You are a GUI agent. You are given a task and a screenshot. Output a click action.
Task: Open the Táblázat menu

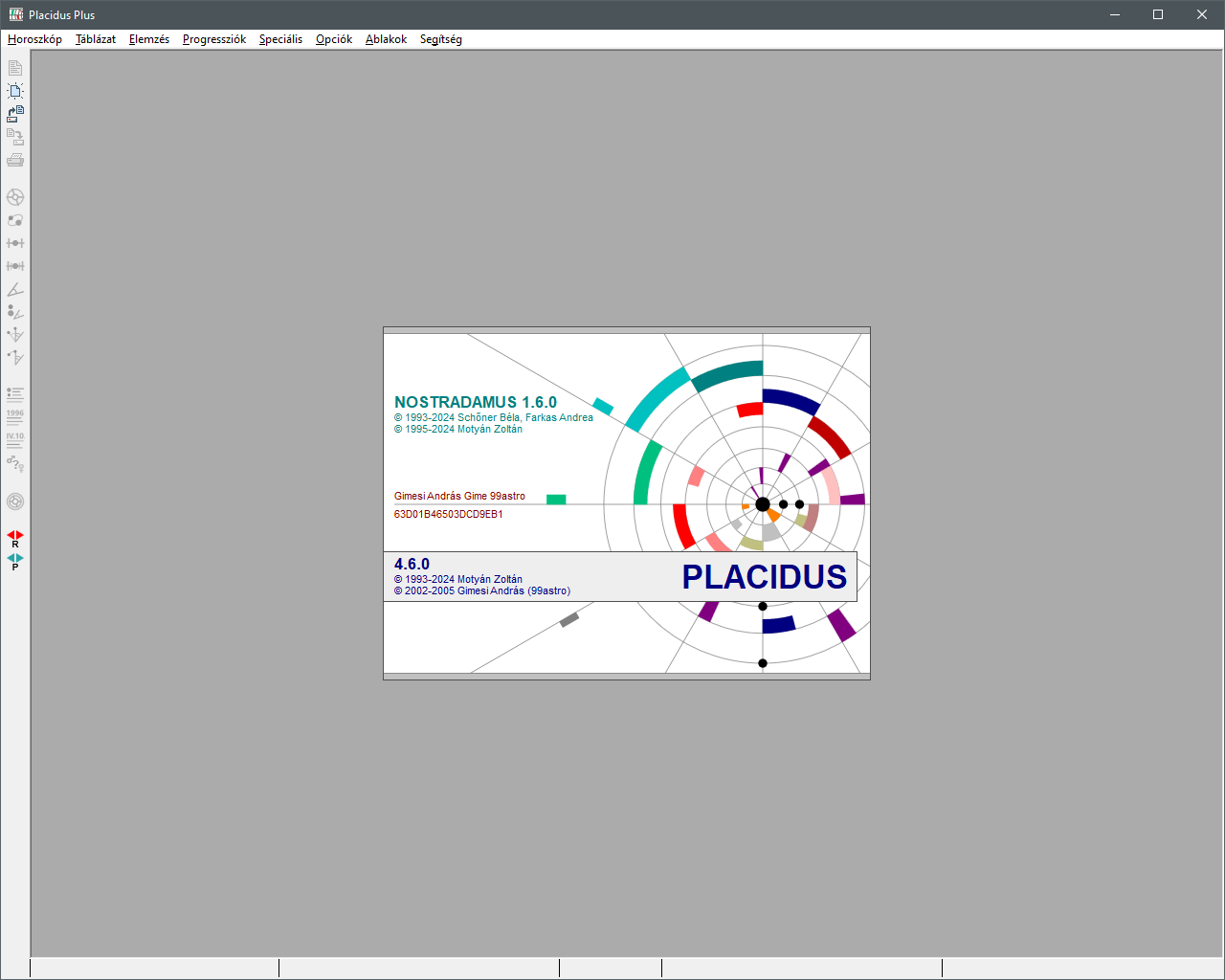(96, 39)
